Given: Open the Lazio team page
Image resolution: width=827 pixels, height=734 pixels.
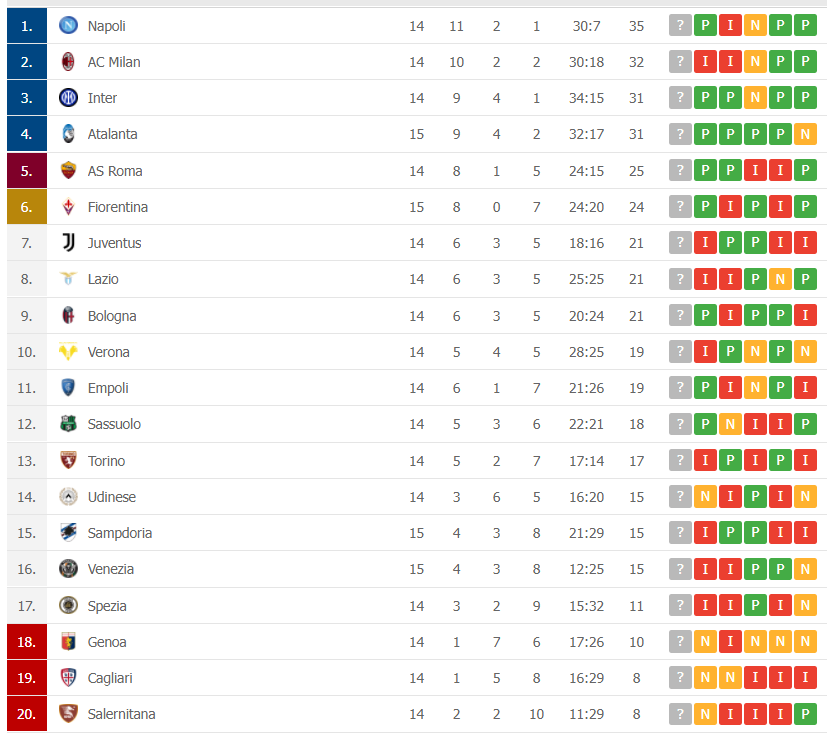Looking at the screenshot, I should coord(103,279).
